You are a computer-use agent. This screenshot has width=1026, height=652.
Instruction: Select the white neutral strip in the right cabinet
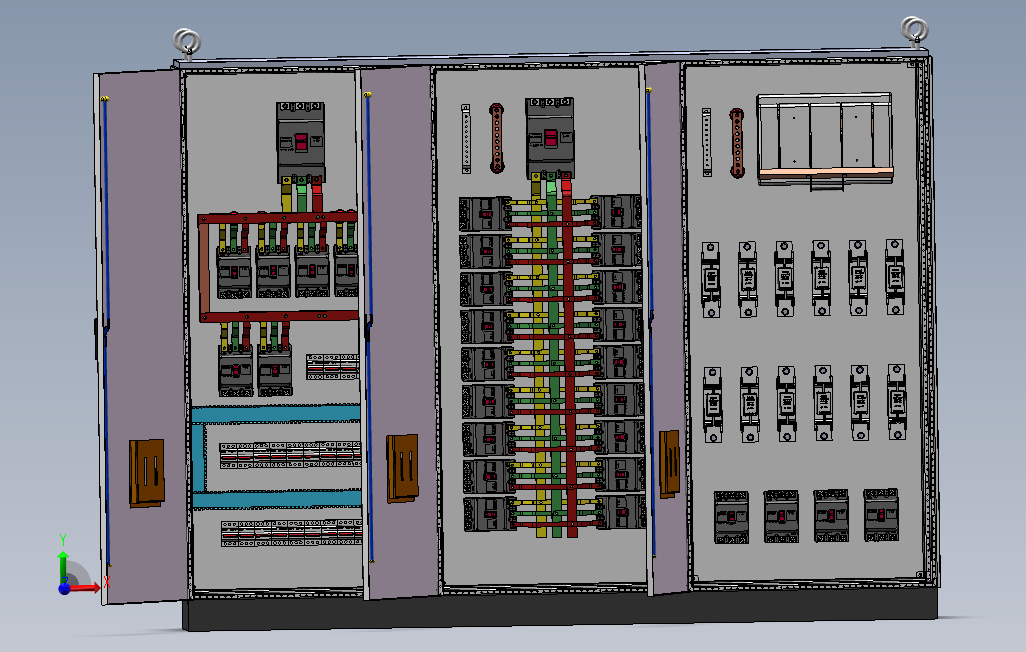pos(707,142)
